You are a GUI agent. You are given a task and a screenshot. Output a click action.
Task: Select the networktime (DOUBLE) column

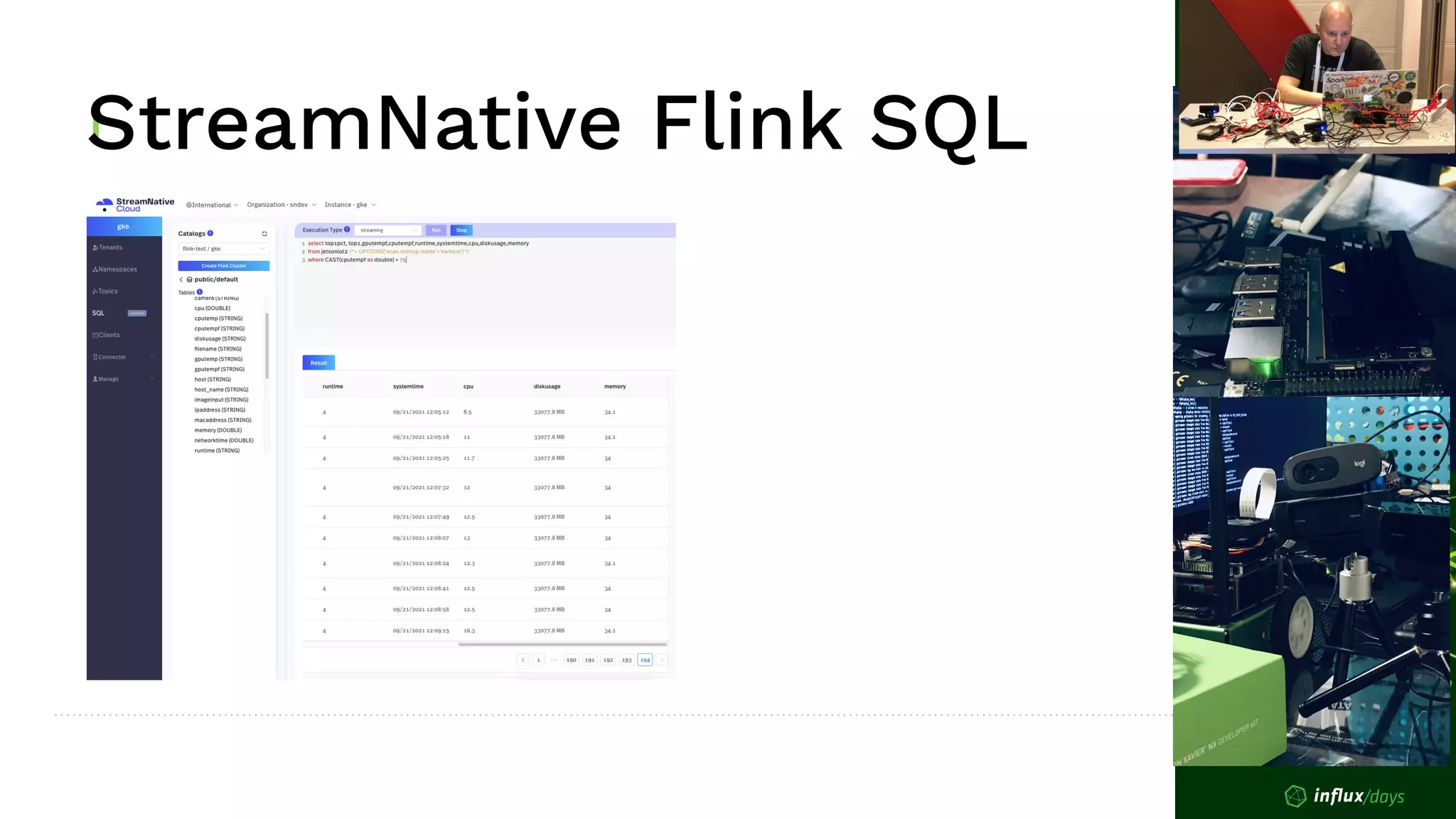224,441
